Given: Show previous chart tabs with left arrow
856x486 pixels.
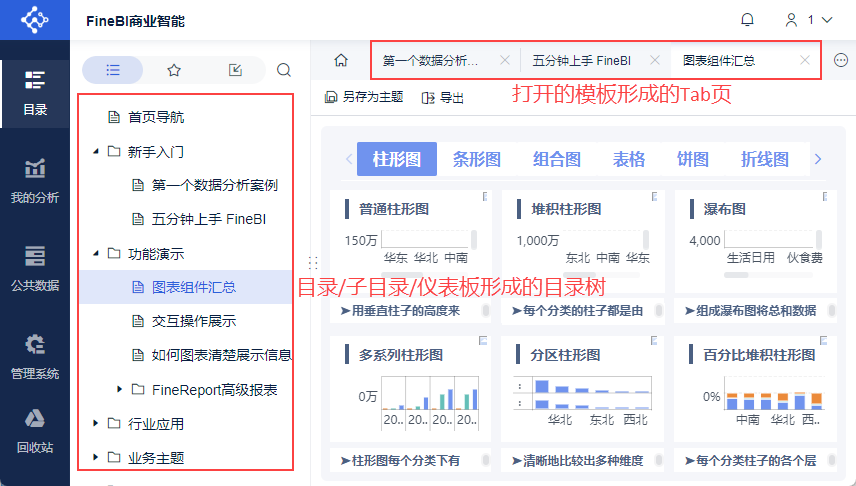Looking at the screenshot, I should (x=349, y=159).
